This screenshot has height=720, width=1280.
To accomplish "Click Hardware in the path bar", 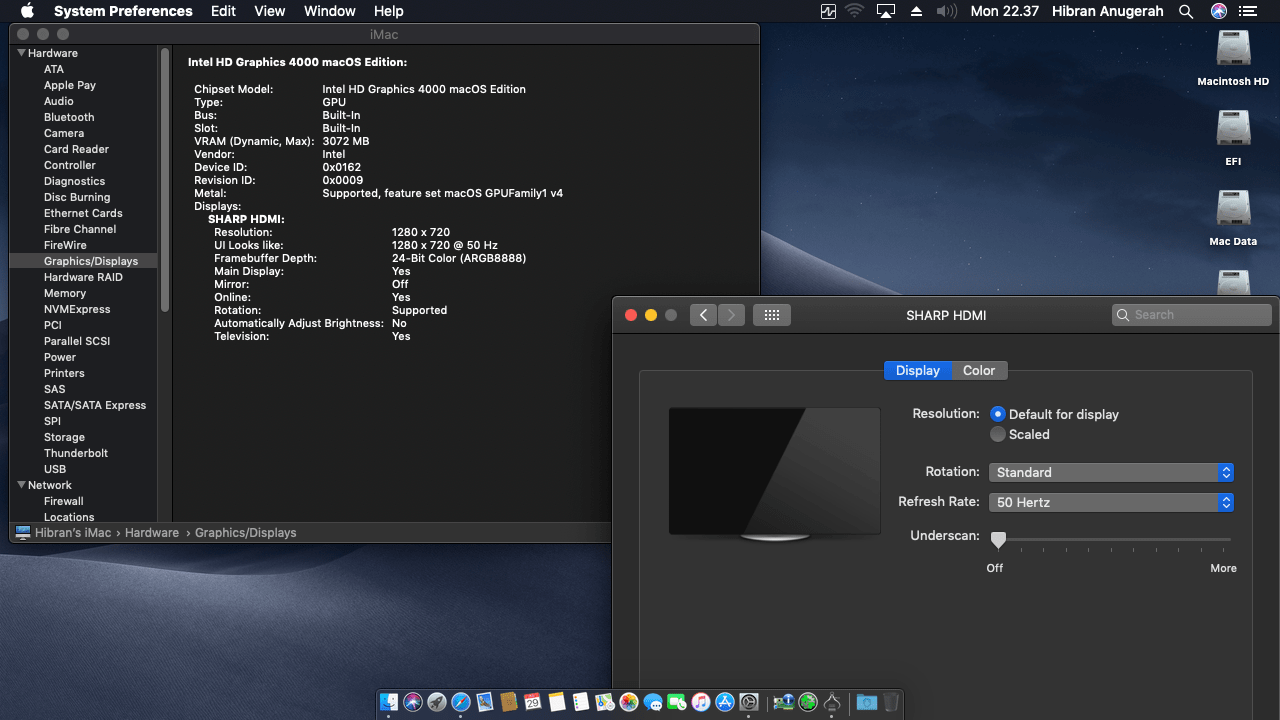I will click(x=152, y=533).
